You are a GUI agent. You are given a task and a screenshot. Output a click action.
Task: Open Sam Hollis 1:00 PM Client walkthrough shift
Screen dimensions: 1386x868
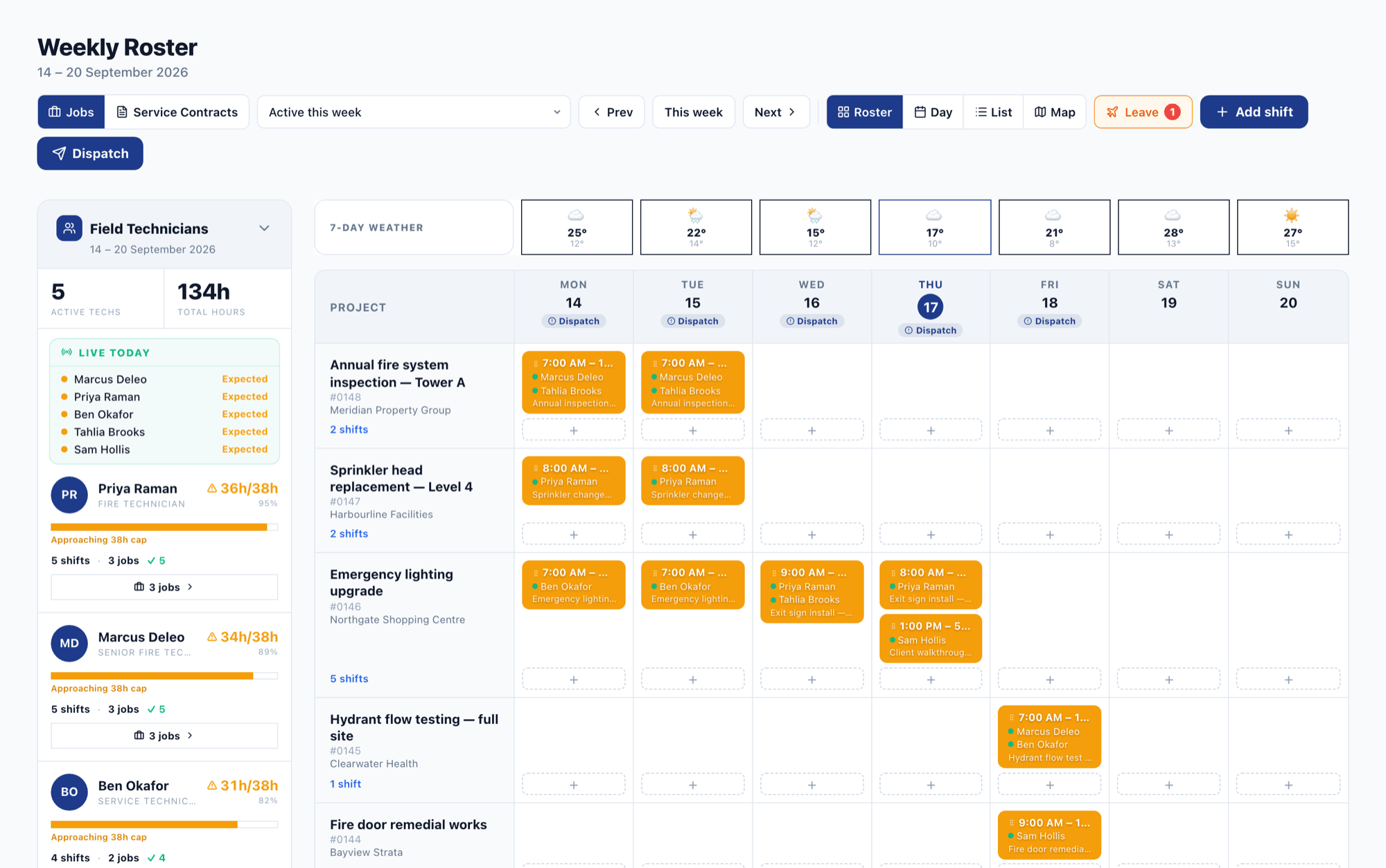[x=931, y=639]
